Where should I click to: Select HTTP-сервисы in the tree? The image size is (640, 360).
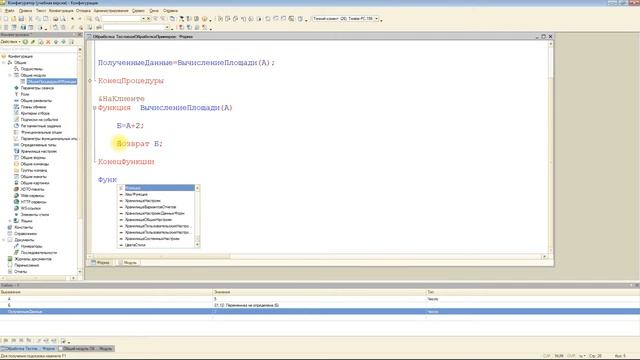(x=33, y=202)
